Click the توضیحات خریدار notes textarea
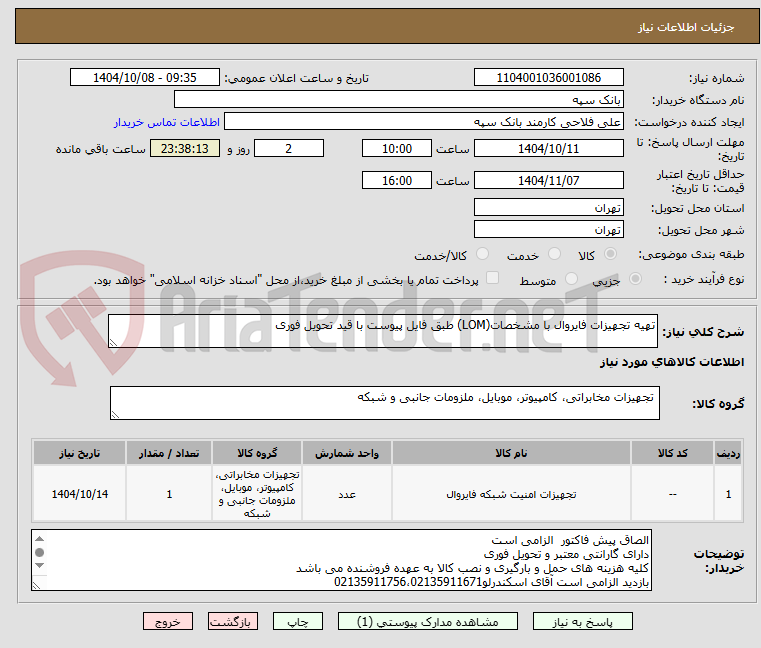The width and height of the screenshot is (761, 648). click(x=342, y=560)
